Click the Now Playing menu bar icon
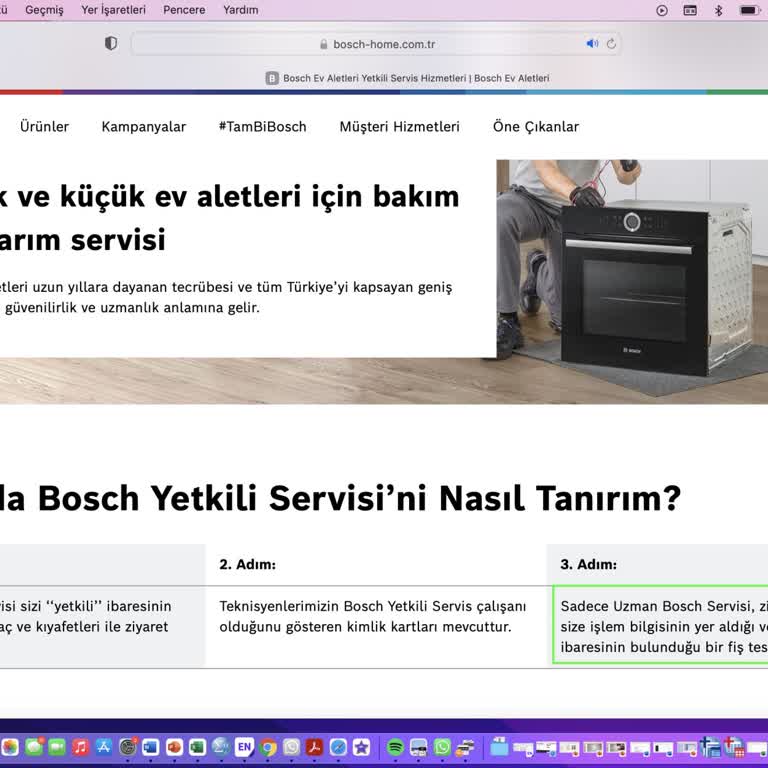This screenshot has height=768, width=768. (x=662, y=10)
